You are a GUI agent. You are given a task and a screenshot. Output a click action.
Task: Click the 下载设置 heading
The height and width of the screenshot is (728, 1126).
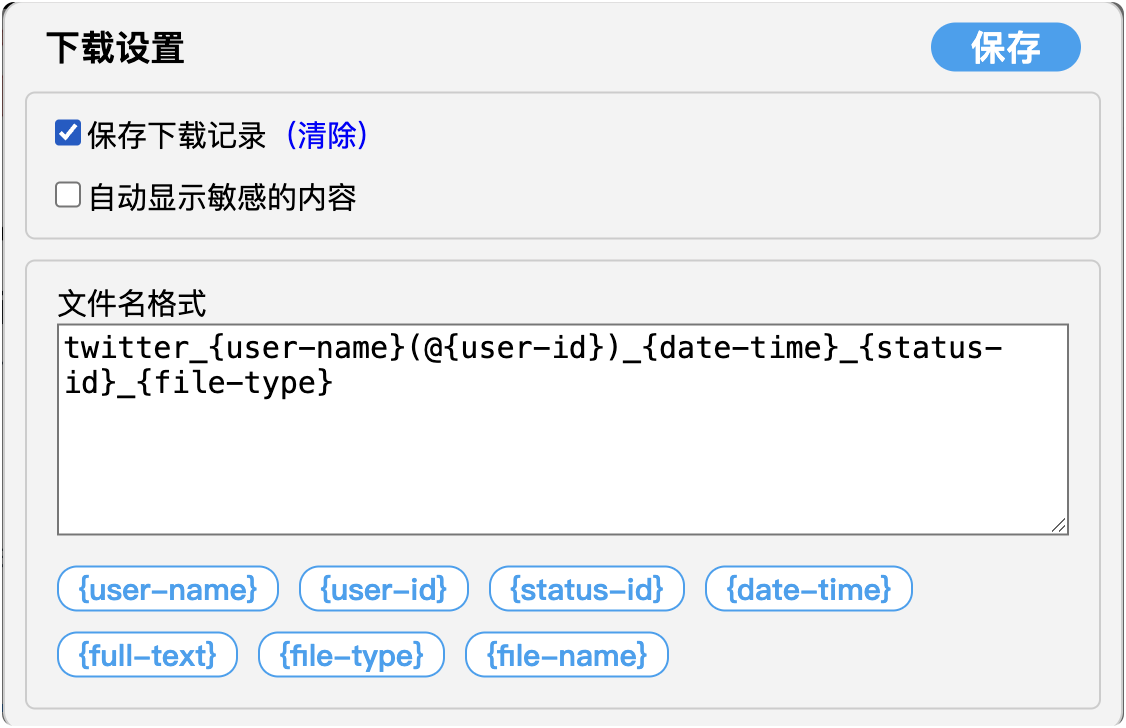click(x=115, y=48)
